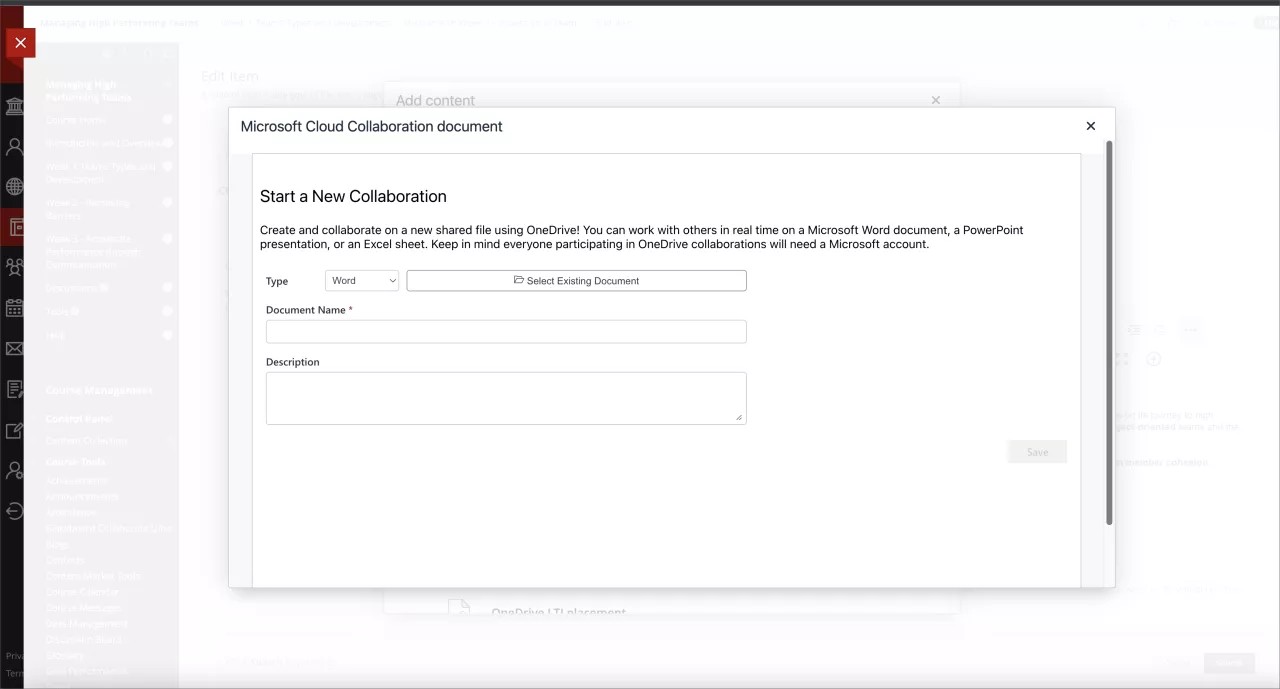
Task: Open the Grades icon in sidebar
Action: pos(14,389)
